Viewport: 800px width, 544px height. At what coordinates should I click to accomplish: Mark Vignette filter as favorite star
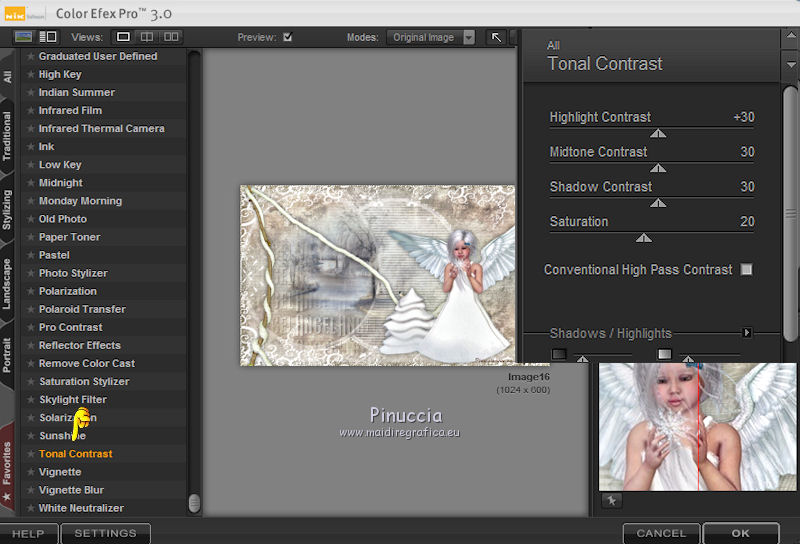[x=31, y=472]
